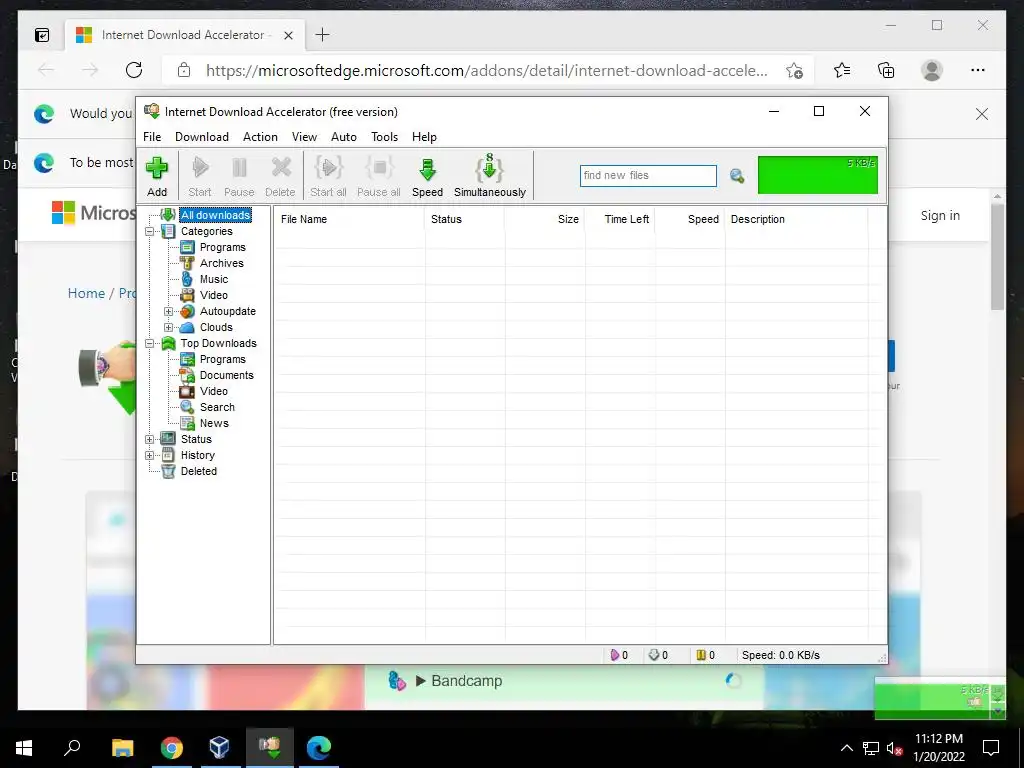The width and height of the screenshot is (1024, 768).
Task: Click the Delete toolbar icon
Action: coord(280,176)
